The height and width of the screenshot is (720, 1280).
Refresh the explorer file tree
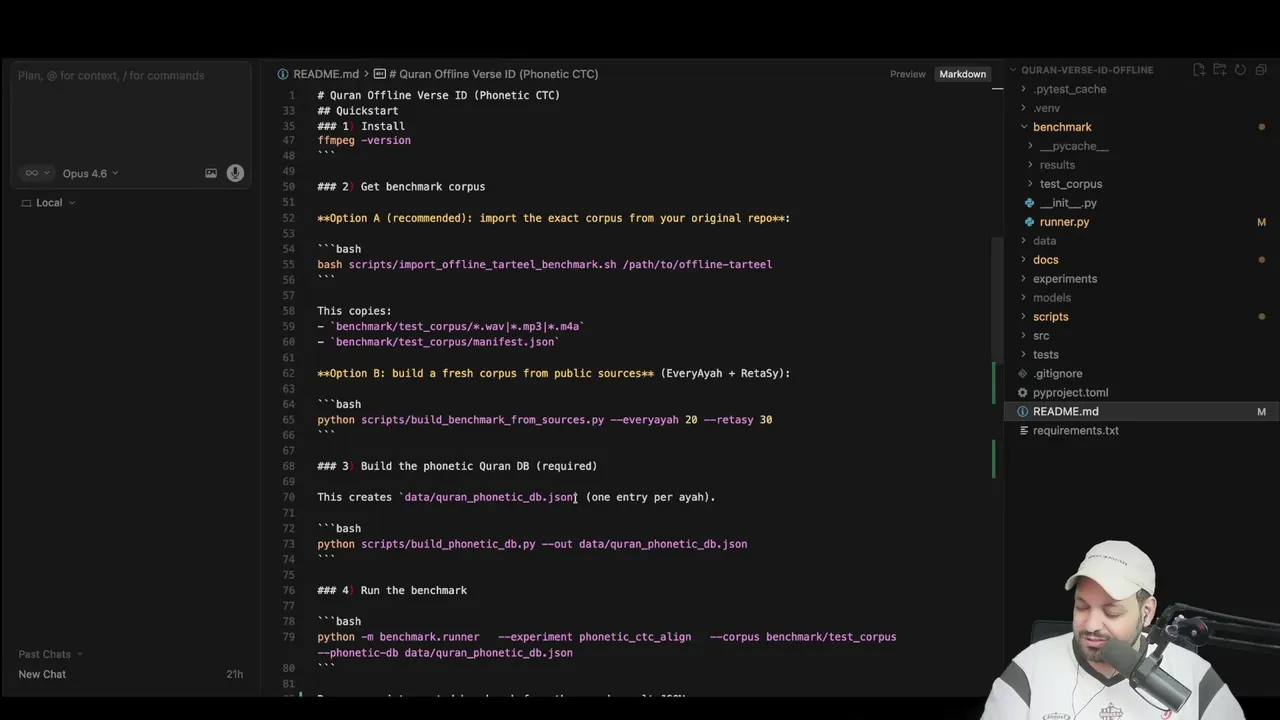point(1240,70)
